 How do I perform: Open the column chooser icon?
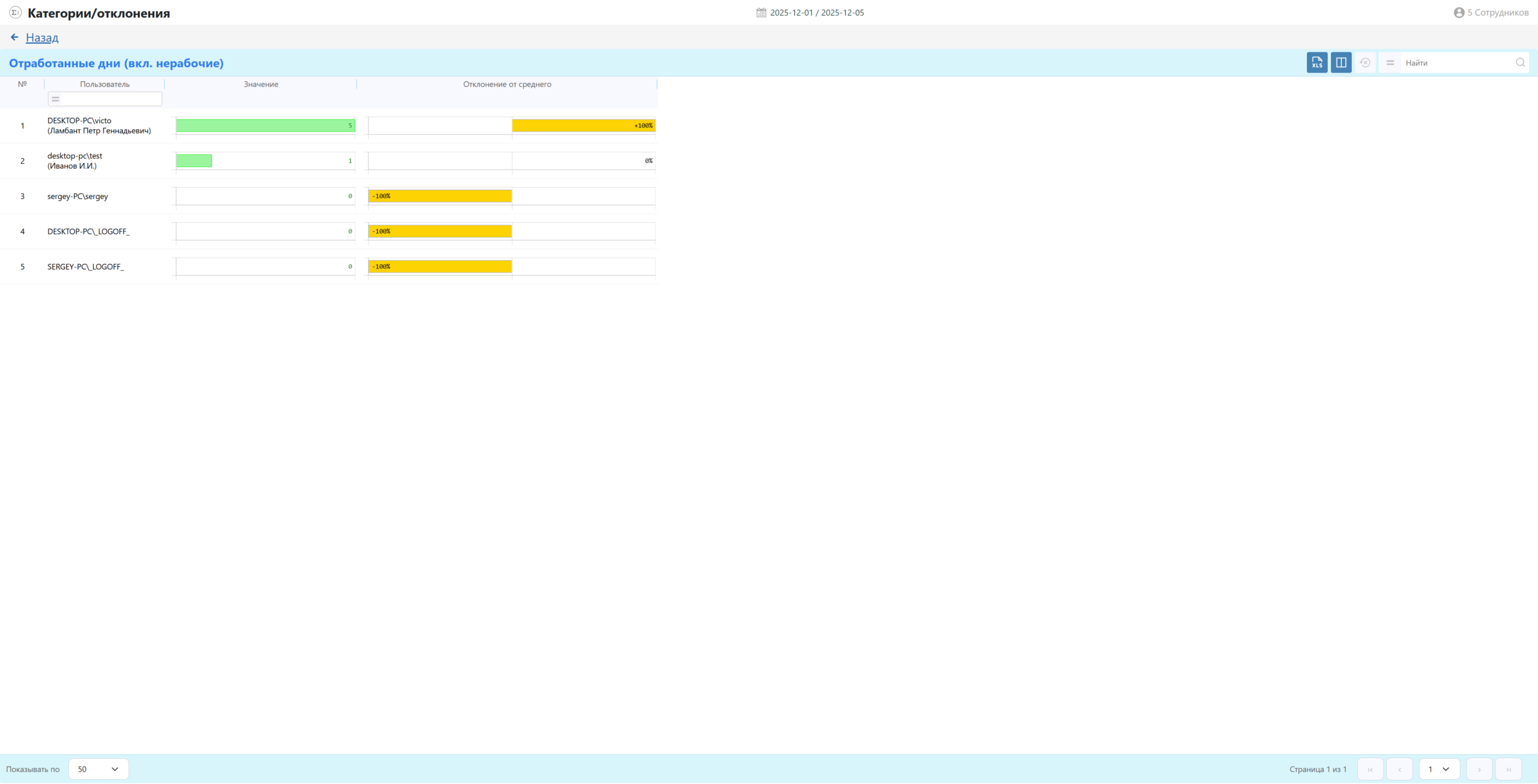1341,62
